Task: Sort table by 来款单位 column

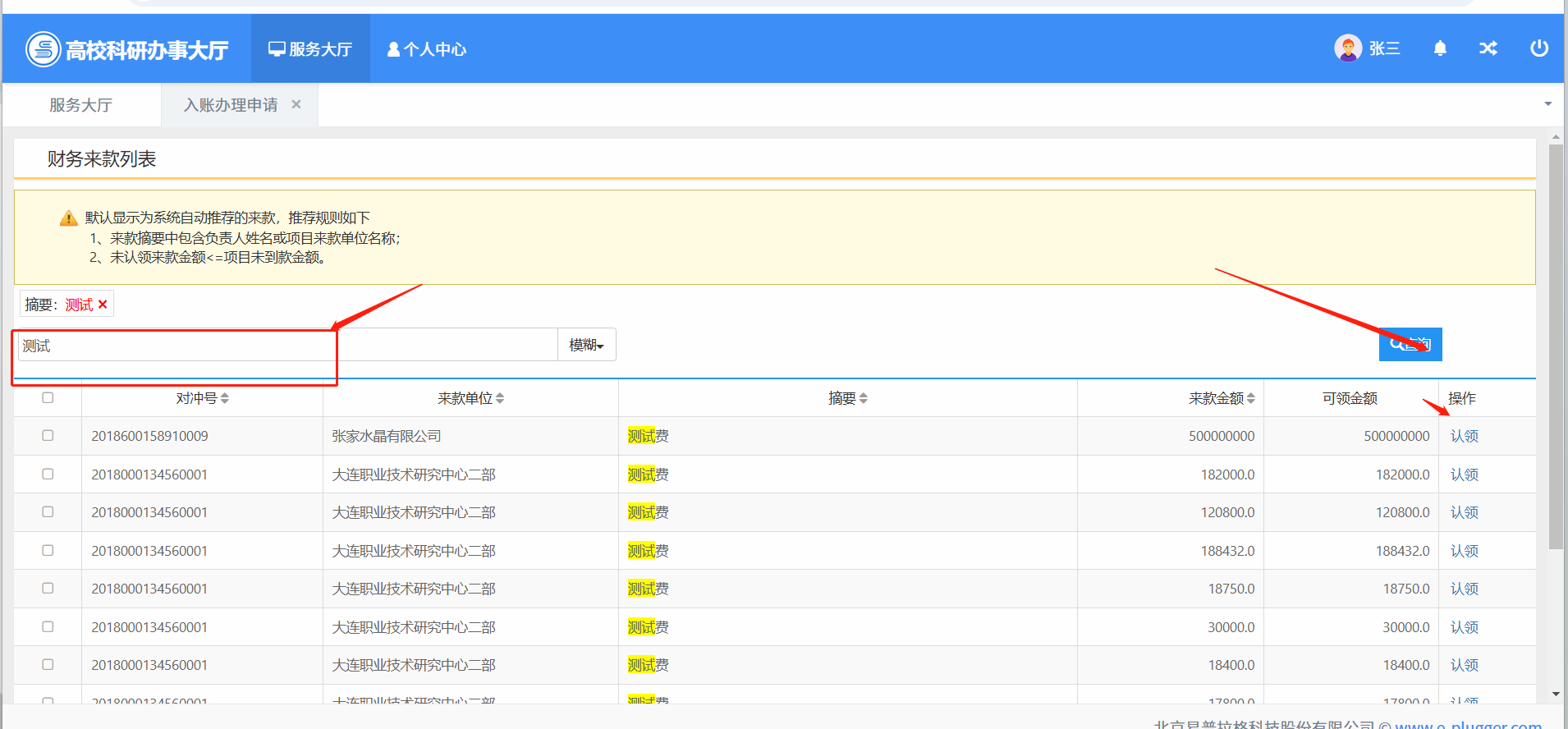Action: click(x=499, y=398)
